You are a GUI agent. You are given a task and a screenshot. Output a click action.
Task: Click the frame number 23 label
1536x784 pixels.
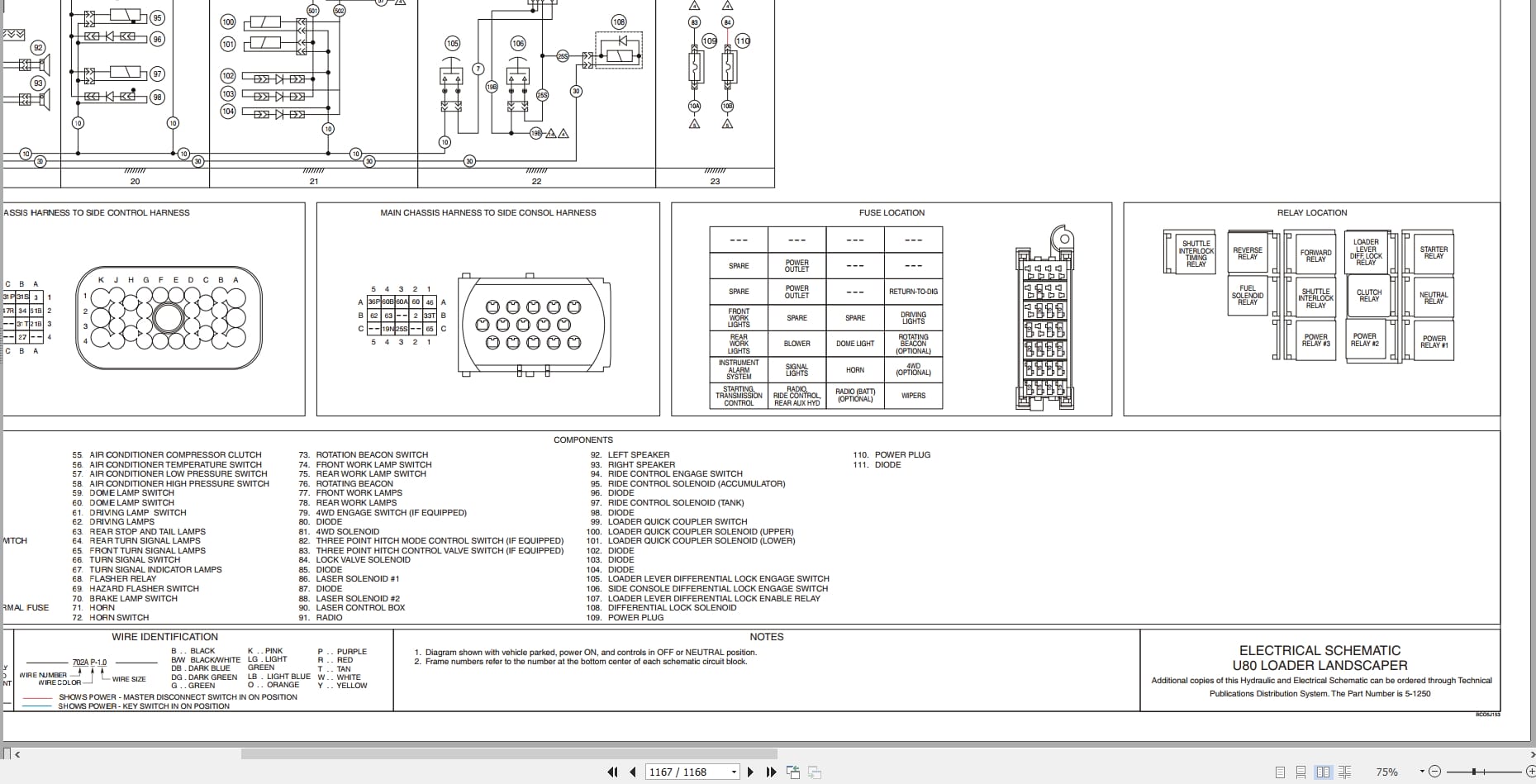tap(715, 181)
